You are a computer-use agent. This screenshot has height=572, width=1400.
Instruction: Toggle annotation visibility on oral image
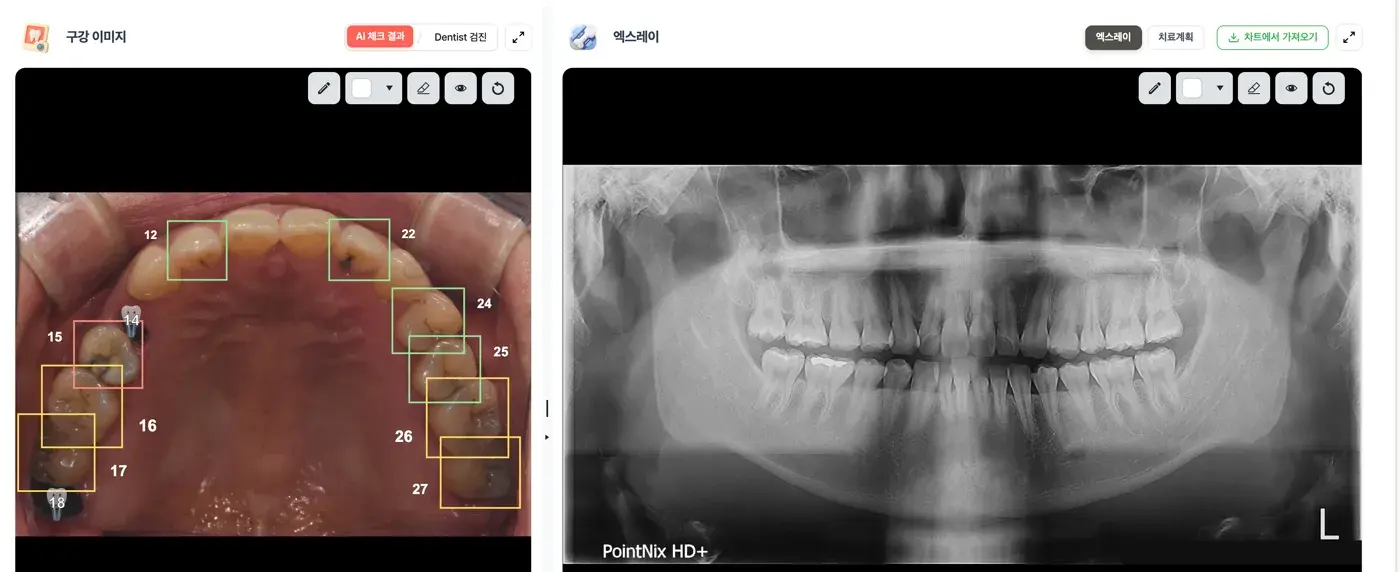461,88
